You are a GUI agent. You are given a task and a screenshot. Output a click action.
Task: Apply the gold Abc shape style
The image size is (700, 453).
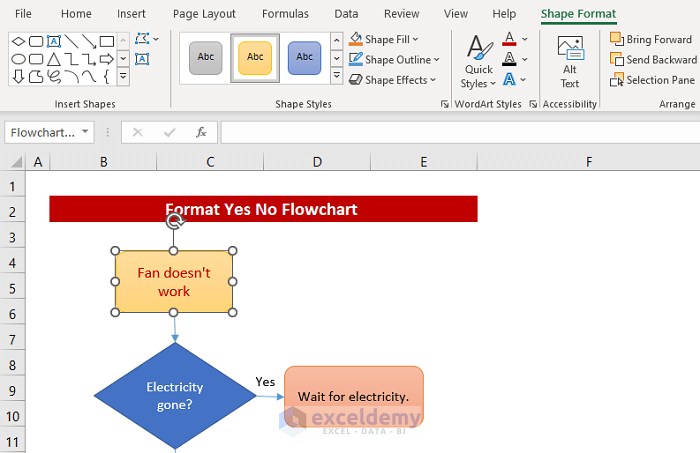click(x=255, y=58)
